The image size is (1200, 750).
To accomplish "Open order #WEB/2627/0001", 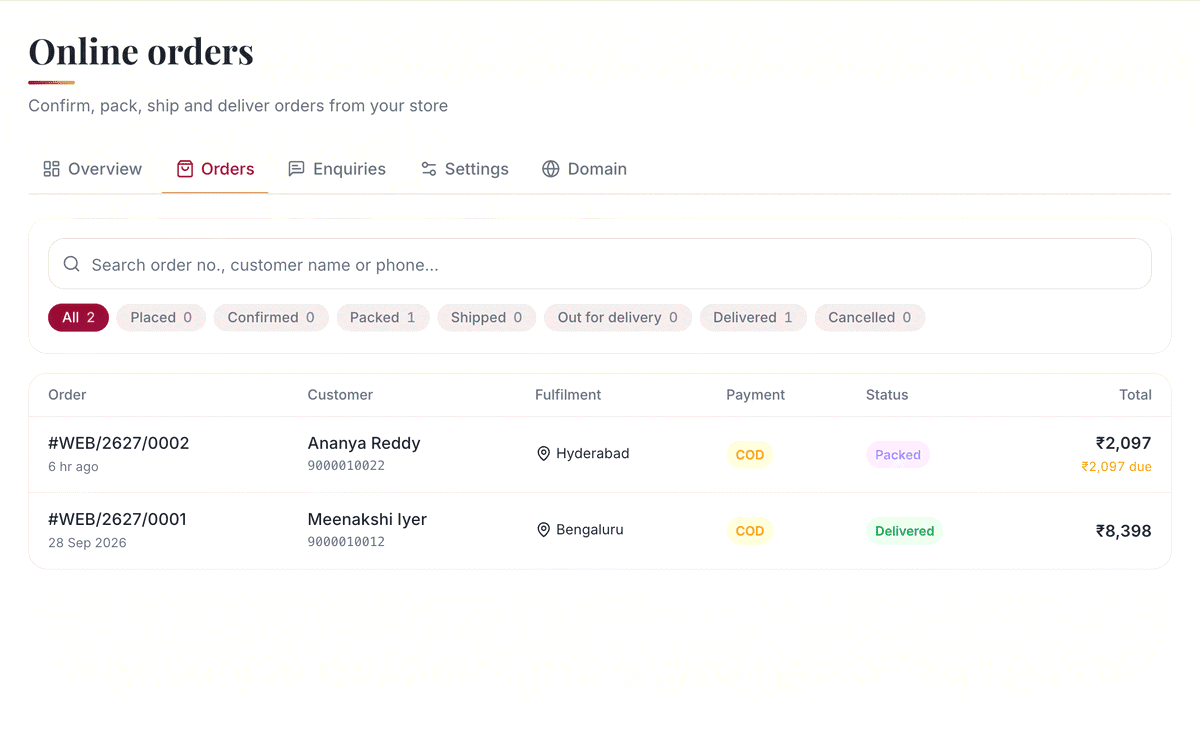I will (x=117, y=519).
